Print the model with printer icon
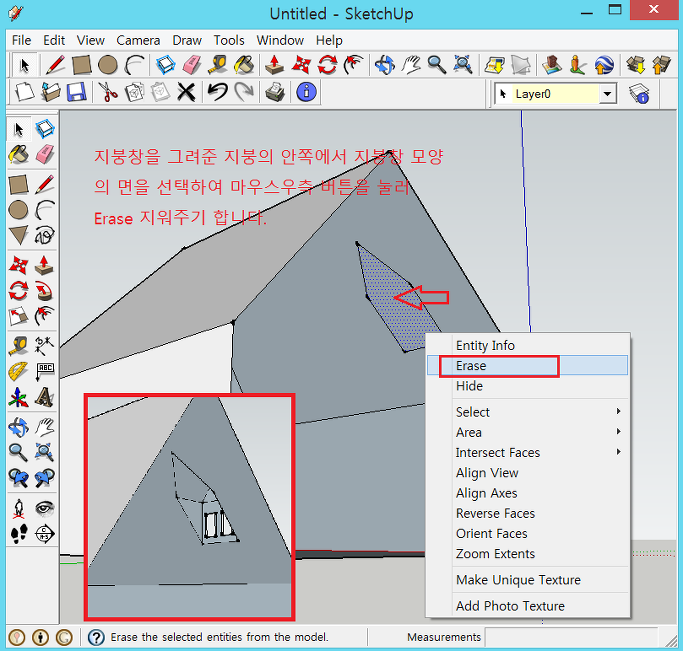Image resolution: width=683 pixels, height=651 pixels. [275, 92]
